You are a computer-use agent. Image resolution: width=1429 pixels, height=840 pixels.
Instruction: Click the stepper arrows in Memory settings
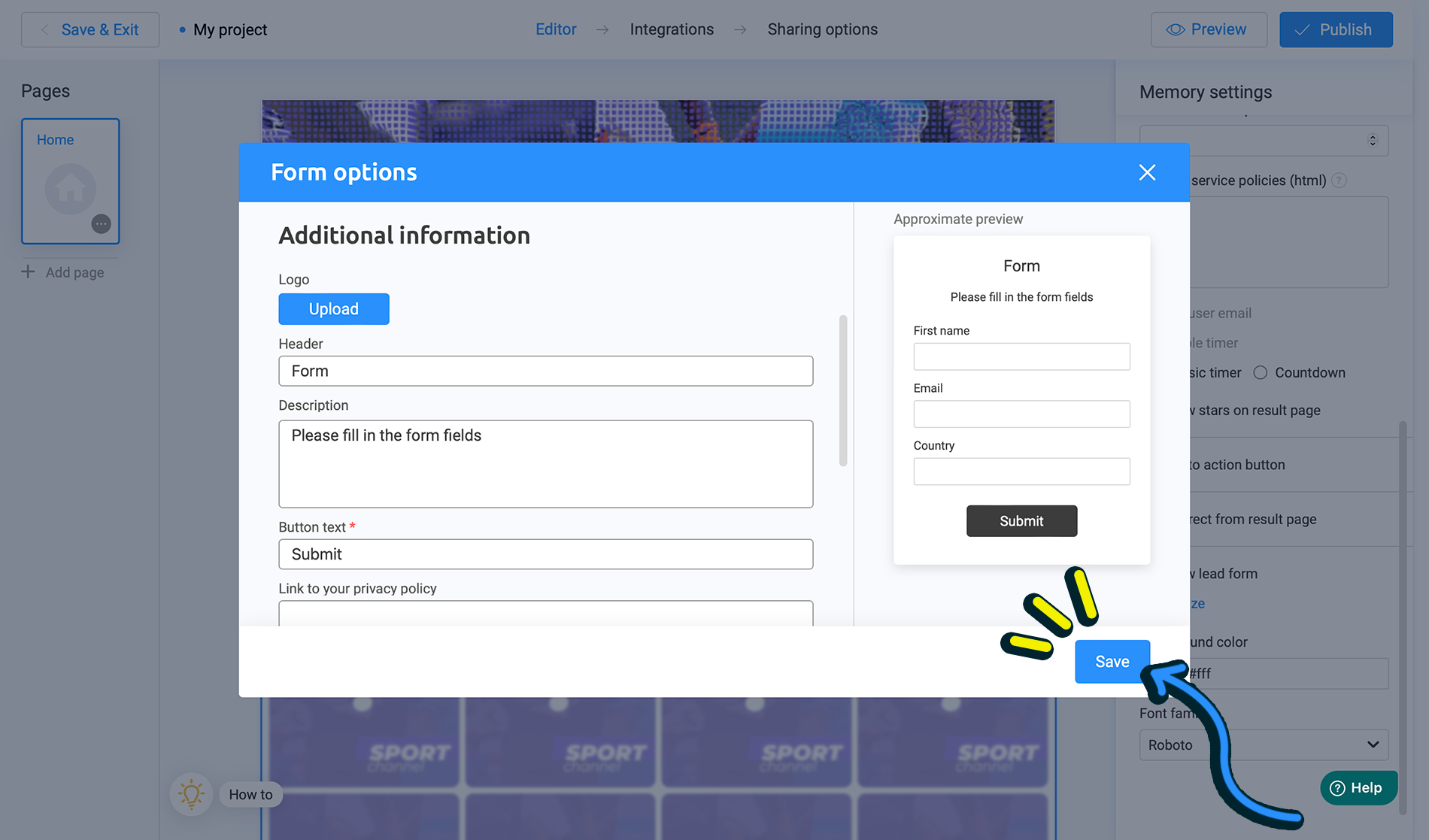[x=1373, y=141]
